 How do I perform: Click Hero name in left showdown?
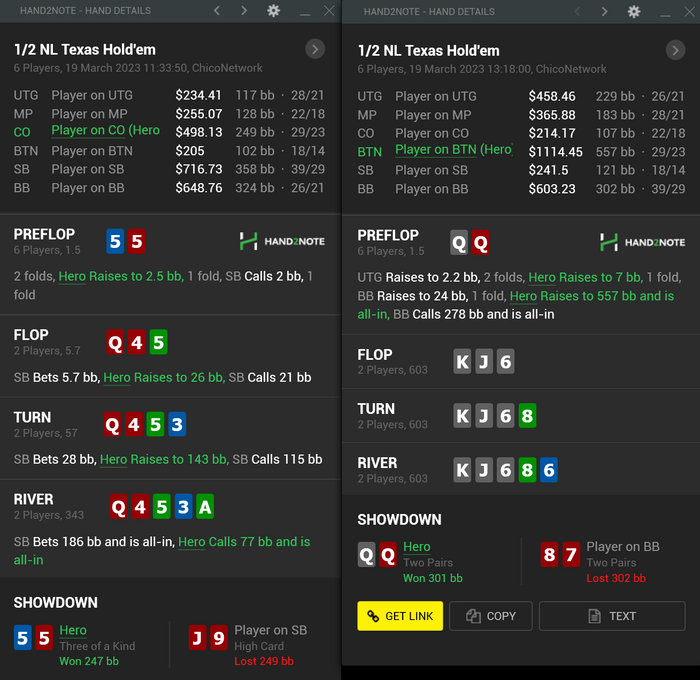(73, 630)
